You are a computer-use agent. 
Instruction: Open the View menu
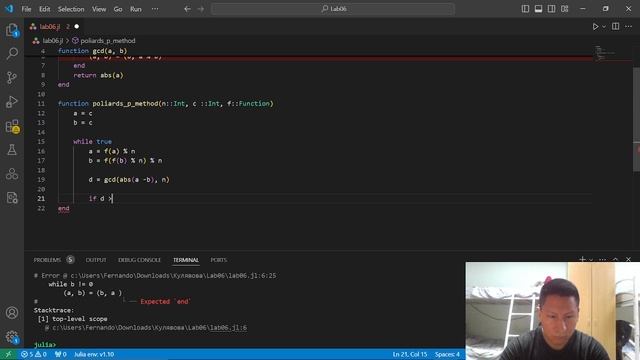tap(99, 9)
